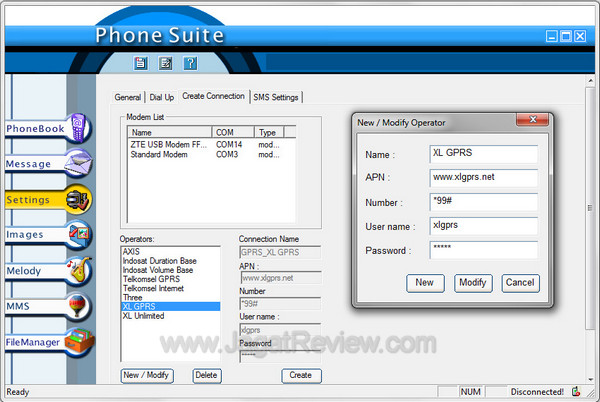This screenshot has height=402, width=600.
Task: Click the dialog Name input field
Action: tap(484, 154)
